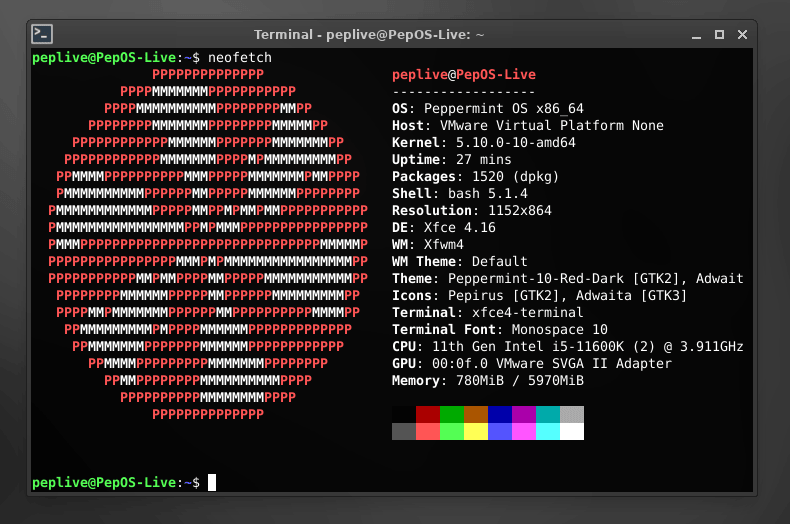Click the red peplive@PepOS-Live header text
The height and width of the screenshot is (524, 790).
point(463,75)
